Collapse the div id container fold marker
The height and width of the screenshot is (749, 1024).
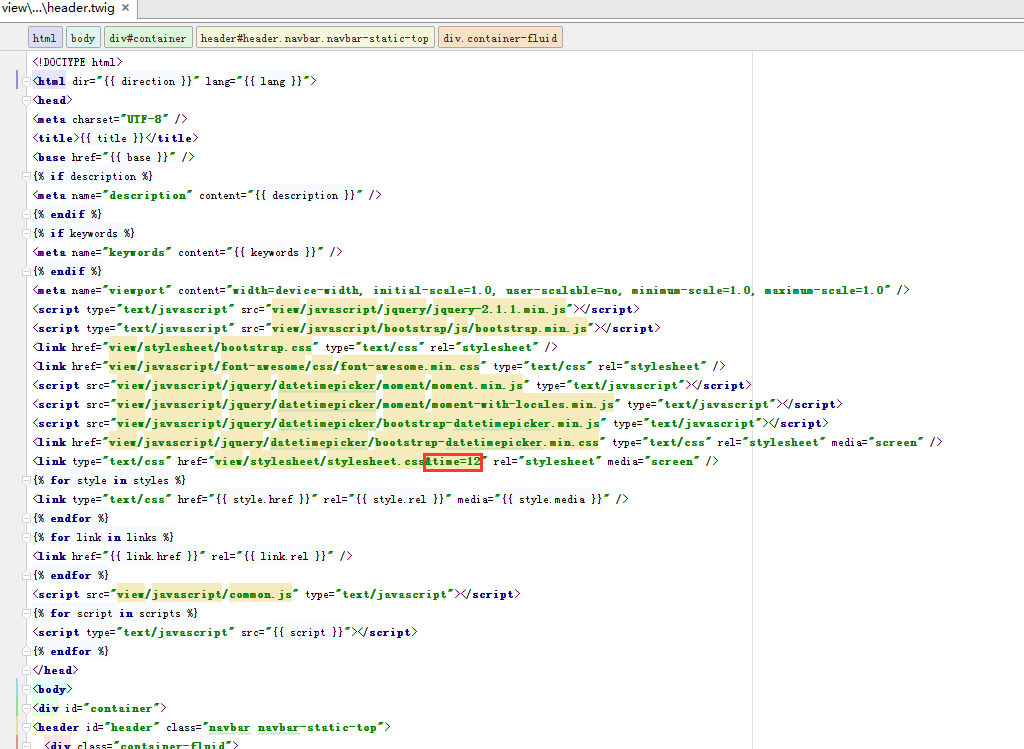coord(27,708)
